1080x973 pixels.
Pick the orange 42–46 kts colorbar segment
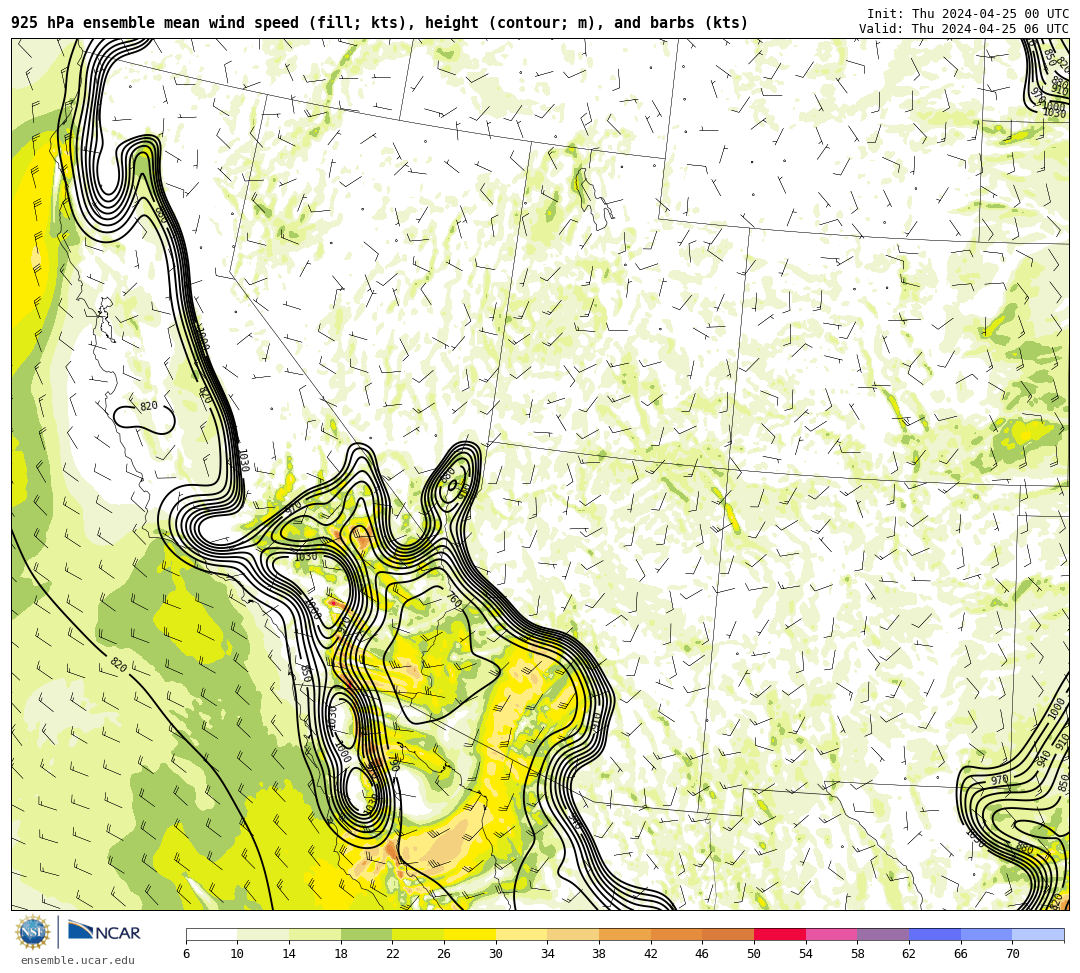676,934
